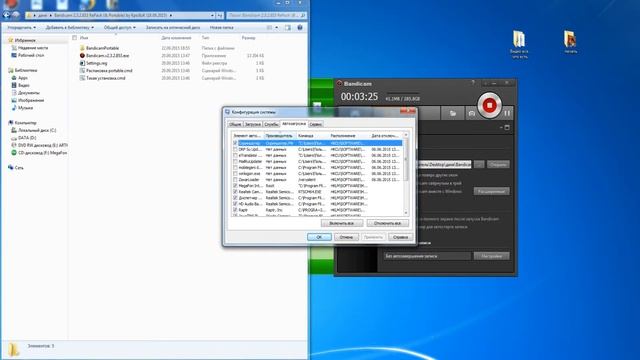640x360 pixels.
Task: Select the Тихая установка.cmd file
Action: pyautogui.click(x=105, y=78)
